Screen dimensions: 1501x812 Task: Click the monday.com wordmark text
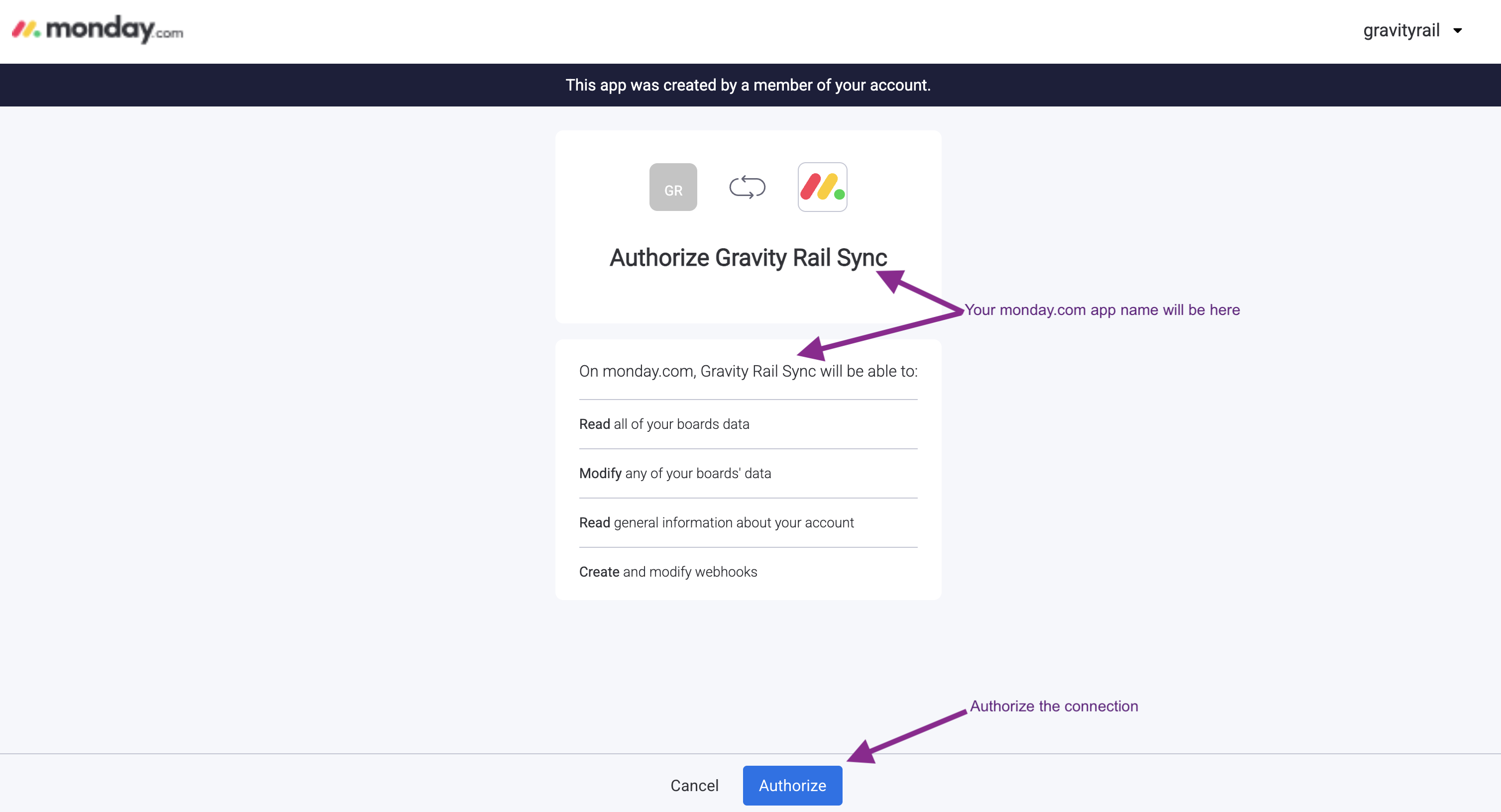tap(113, 30)
